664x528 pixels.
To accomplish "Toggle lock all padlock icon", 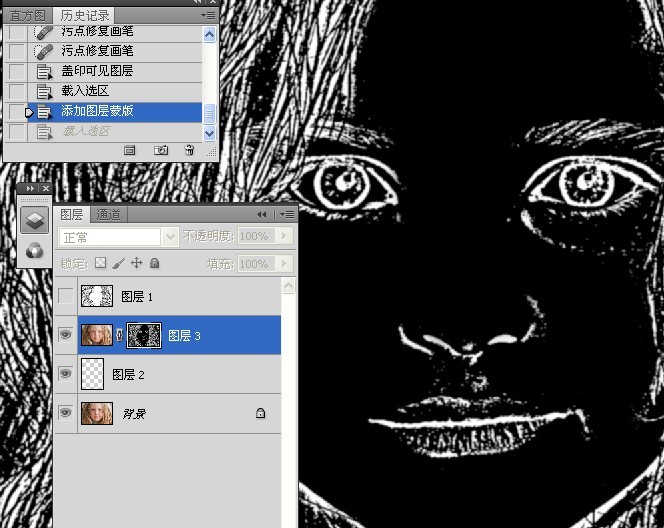I will pos(155,263).
